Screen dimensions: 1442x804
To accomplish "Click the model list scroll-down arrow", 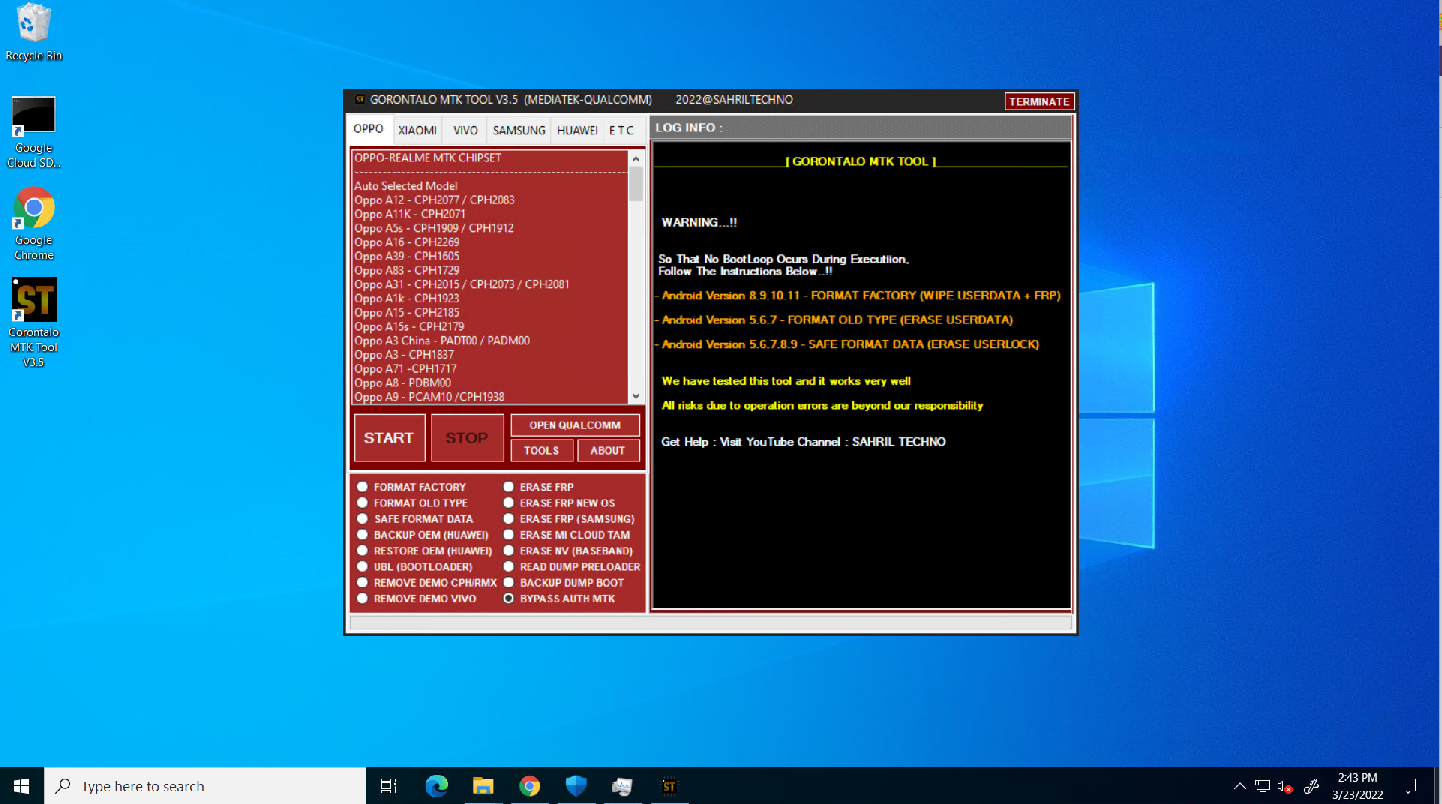I will [636, 396].
